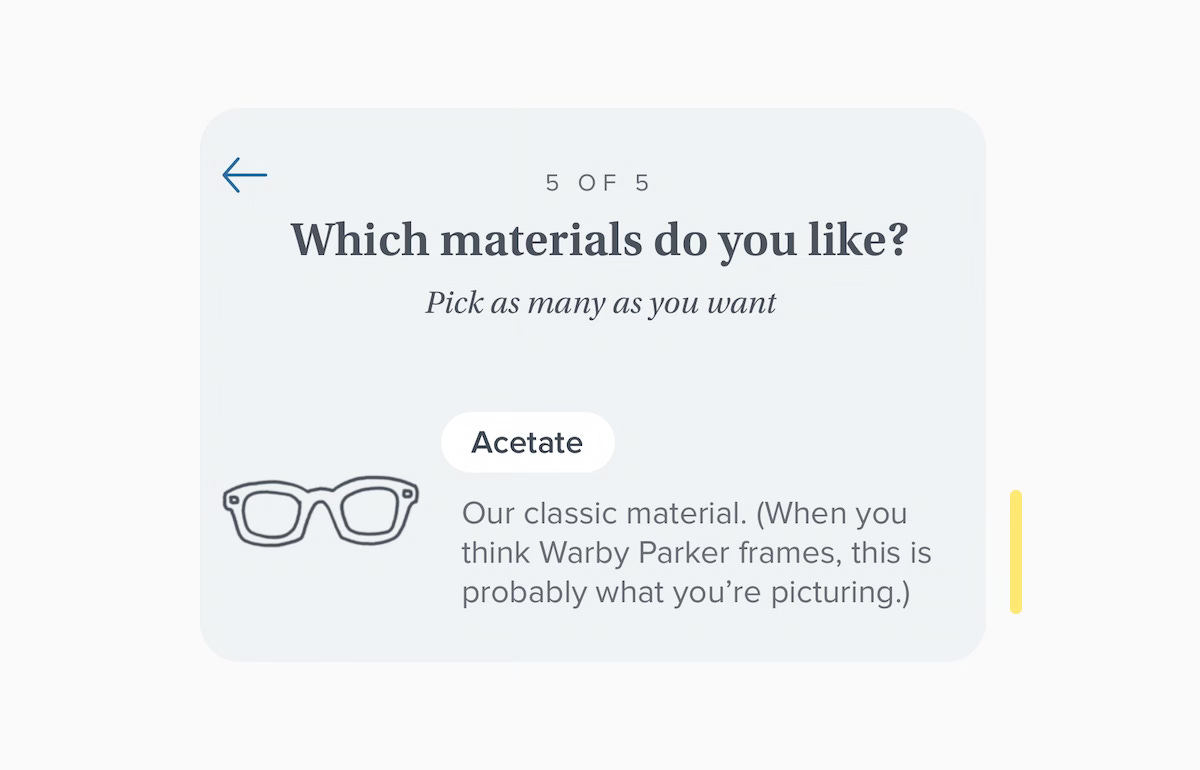Click the right lens of glasses icon
1200x770 pixels.
(x=372, y=512)
